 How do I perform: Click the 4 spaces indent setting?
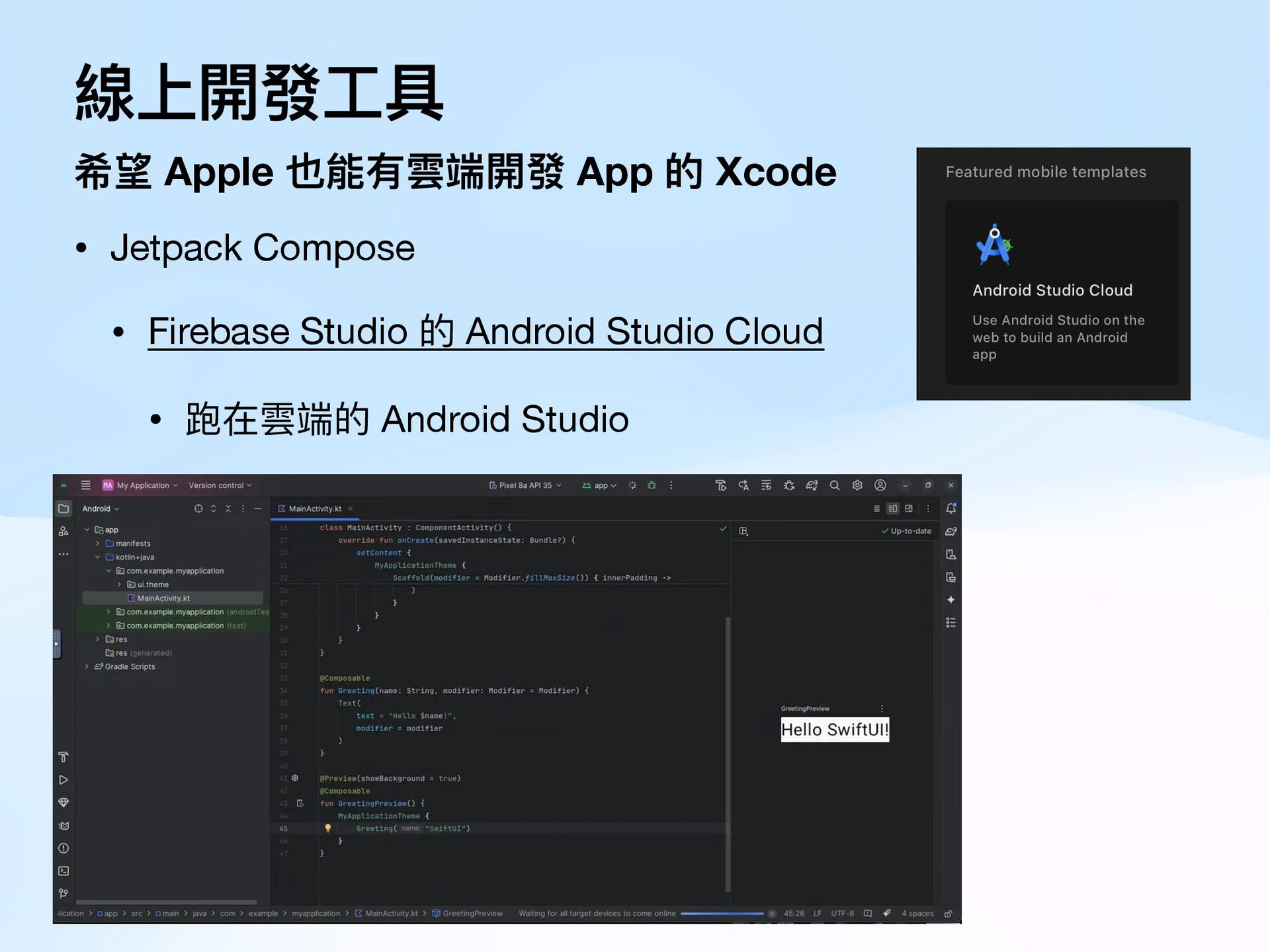tap(917, 914)
